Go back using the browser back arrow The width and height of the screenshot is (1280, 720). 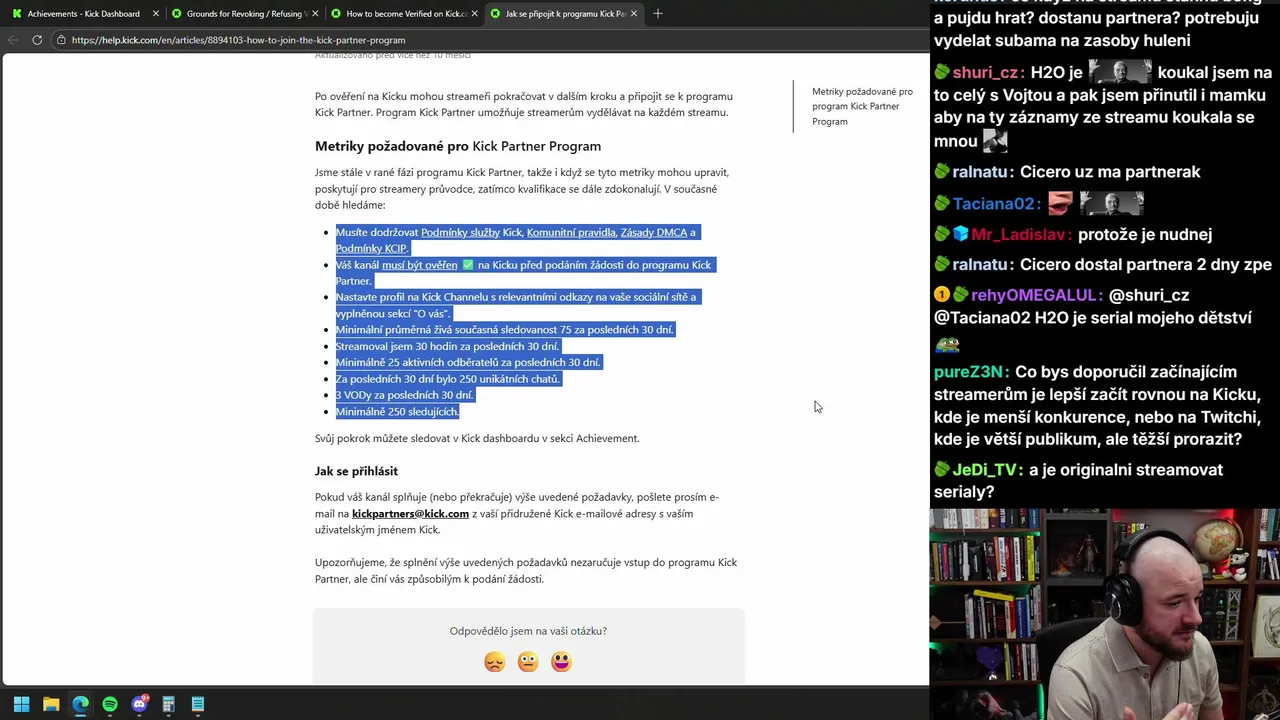point(12,40)
